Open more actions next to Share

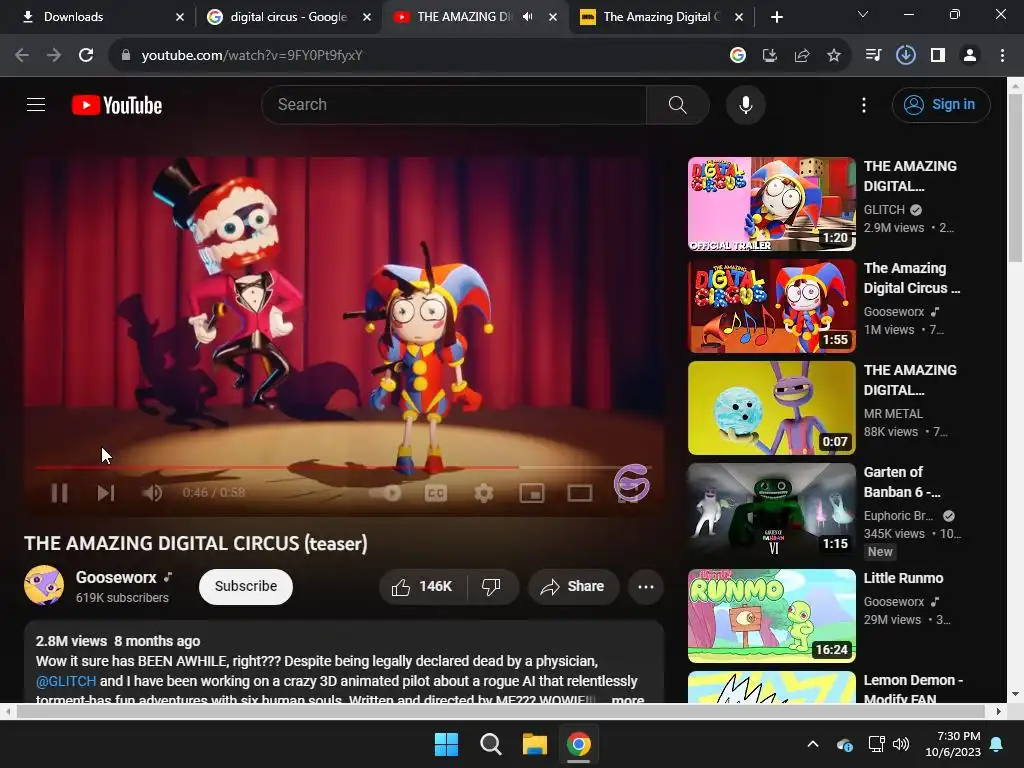(646, 586)
